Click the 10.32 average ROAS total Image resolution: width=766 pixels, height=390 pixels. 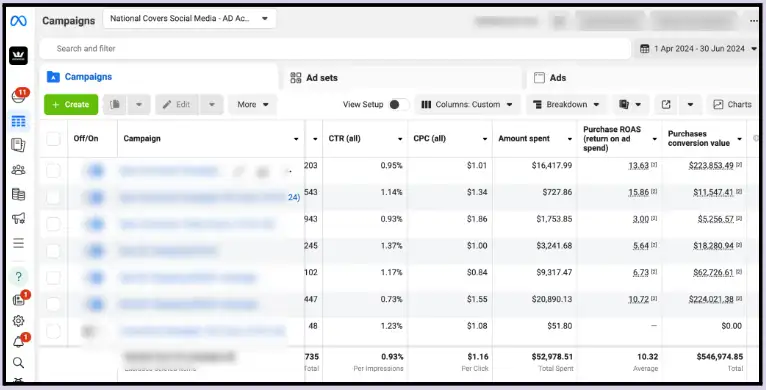click(x=647, y=357)
